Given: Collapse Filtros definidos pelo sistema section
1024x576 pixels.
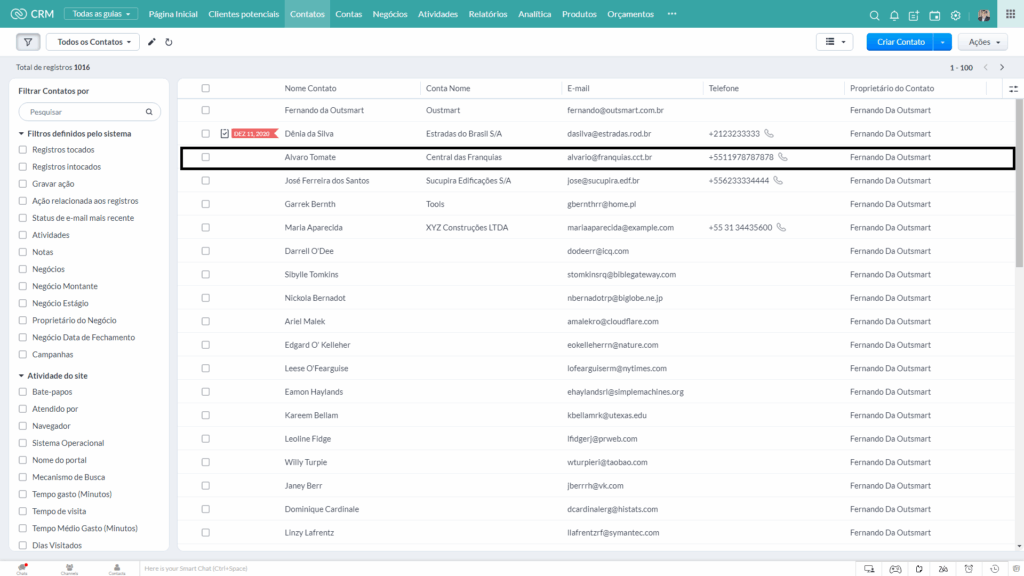Looking at the screenshot, I should pyautogui.click(x=21, y=134).
